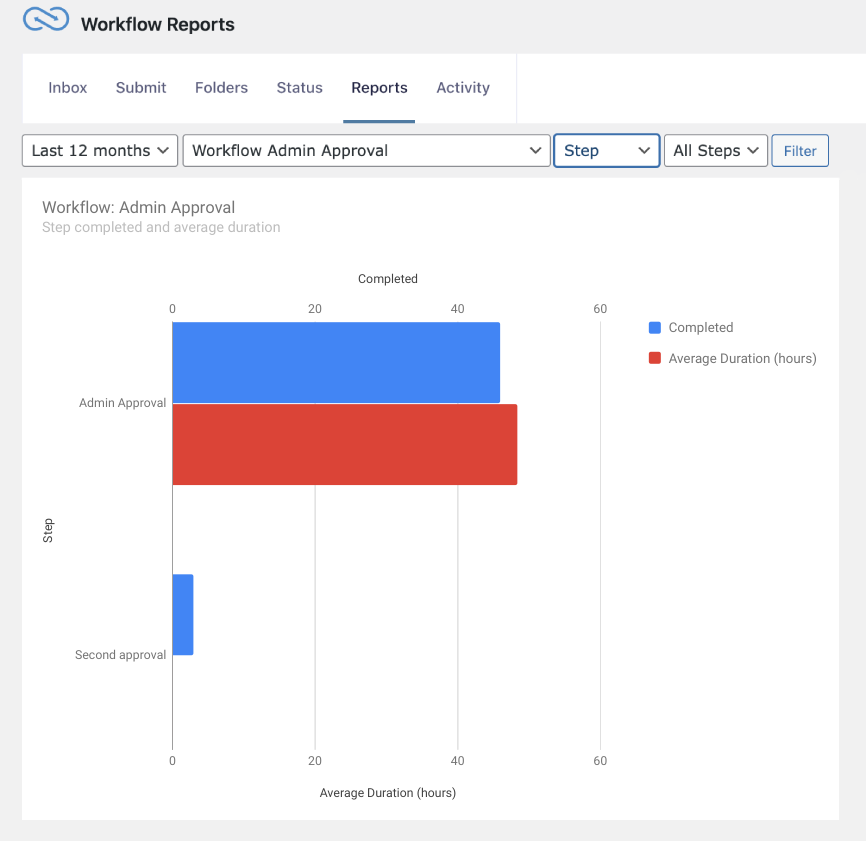Open the Workflow Admin Approval dropdown
The height and width of the screenshot is (841, 866).
tap(366, 151)
